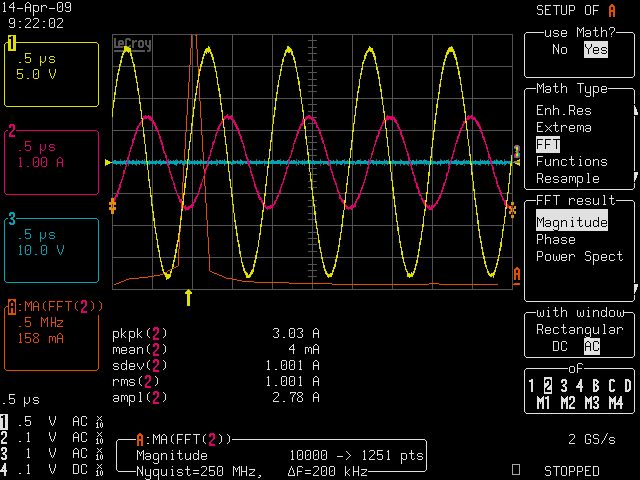Click the Nyquist=250 MHz readout
640x480 pixels.
[x=200, y=472]
